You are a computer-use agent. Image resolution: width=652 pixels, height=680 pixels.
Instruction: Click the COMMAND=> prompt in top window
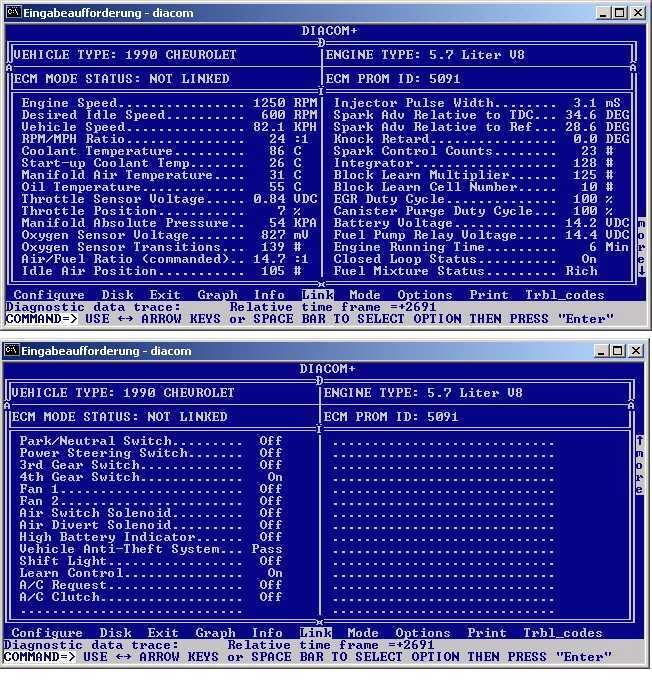click(42, 319)
